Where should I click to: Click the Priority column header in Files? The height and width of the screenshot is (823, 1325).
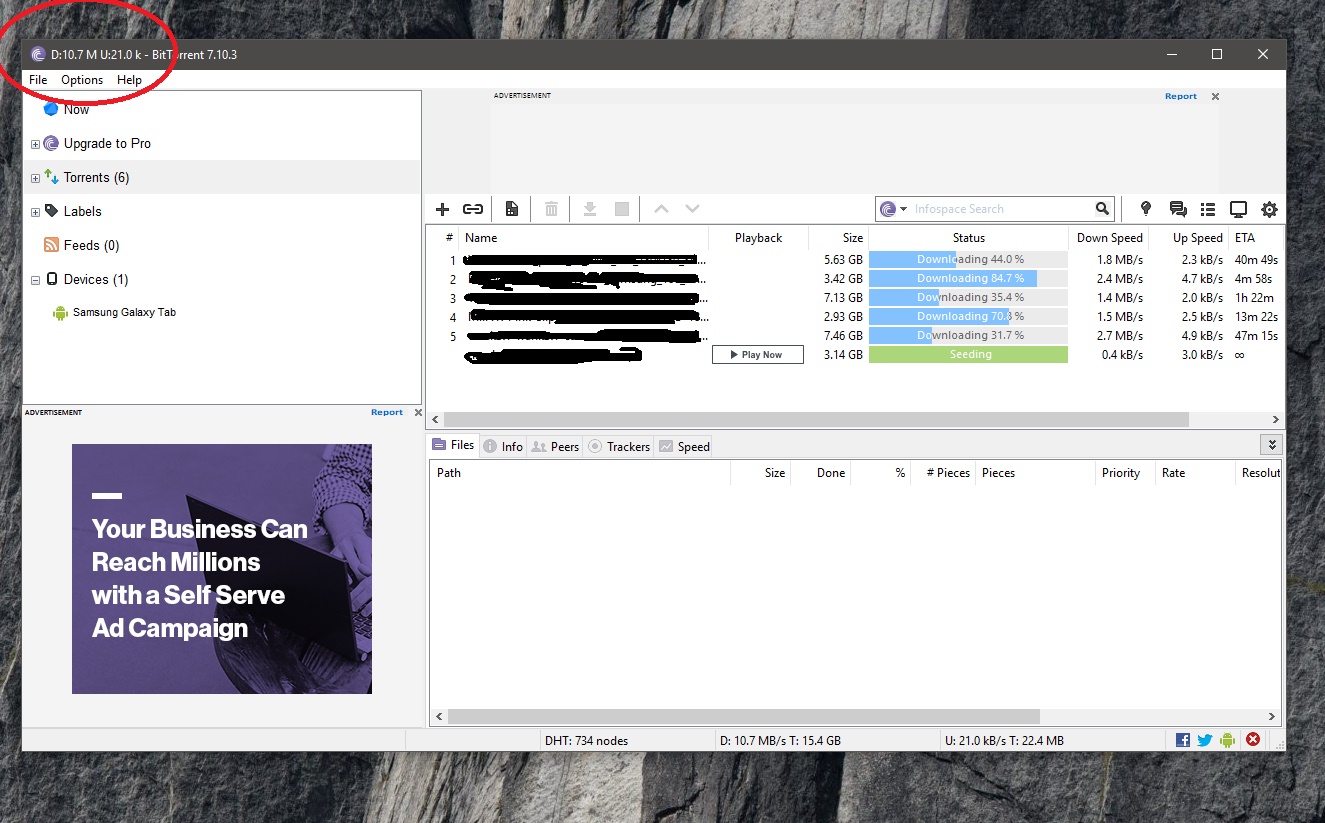click(x=1120, y=473)
